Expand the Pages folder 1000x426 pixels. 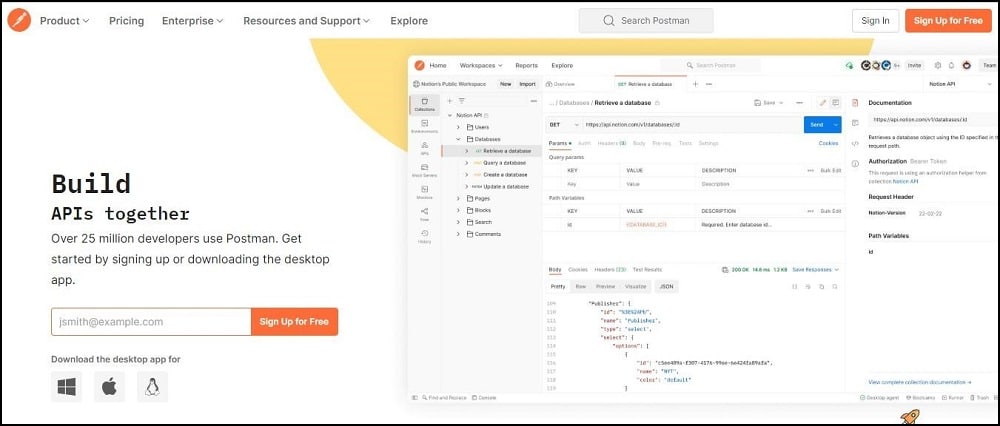(x=458, y=199)
